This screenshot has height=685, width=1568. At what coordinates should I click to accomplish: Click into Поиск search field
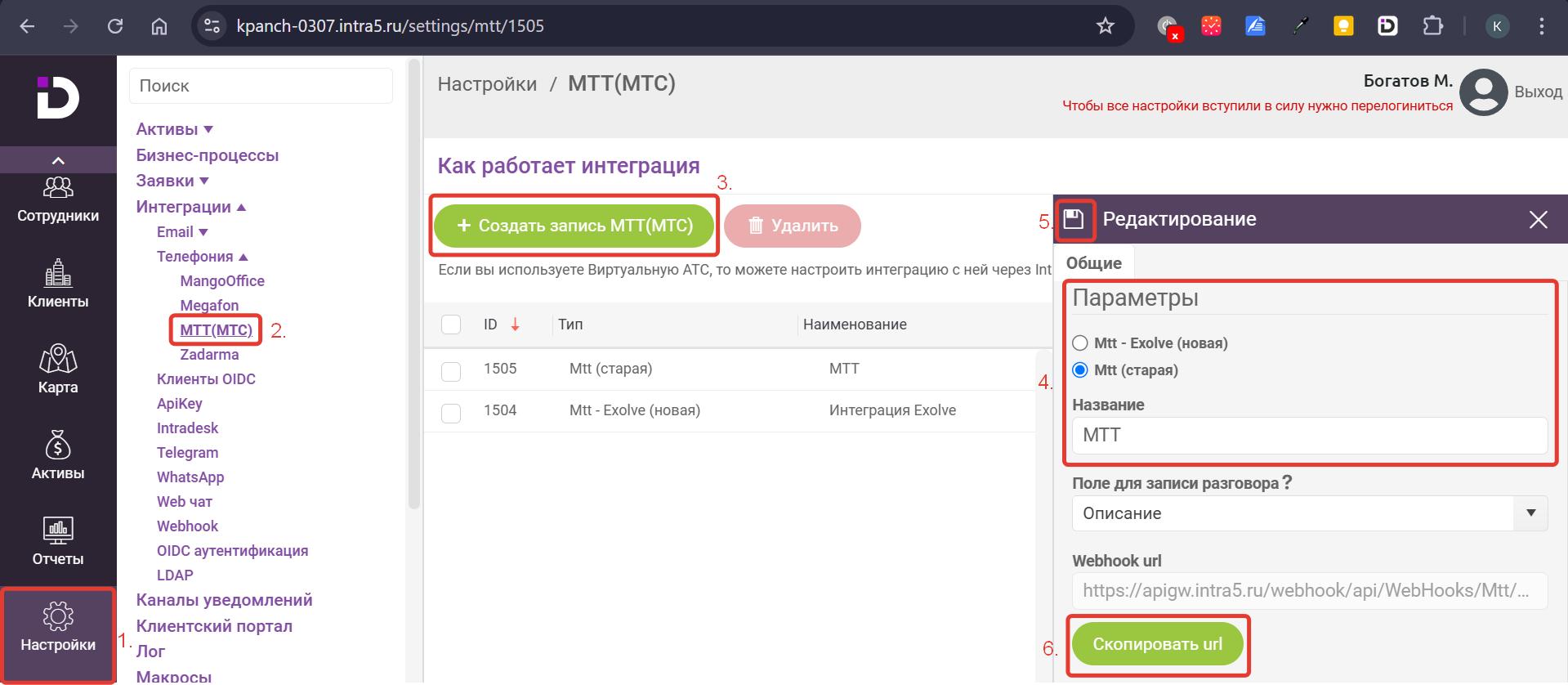[261, 86]
